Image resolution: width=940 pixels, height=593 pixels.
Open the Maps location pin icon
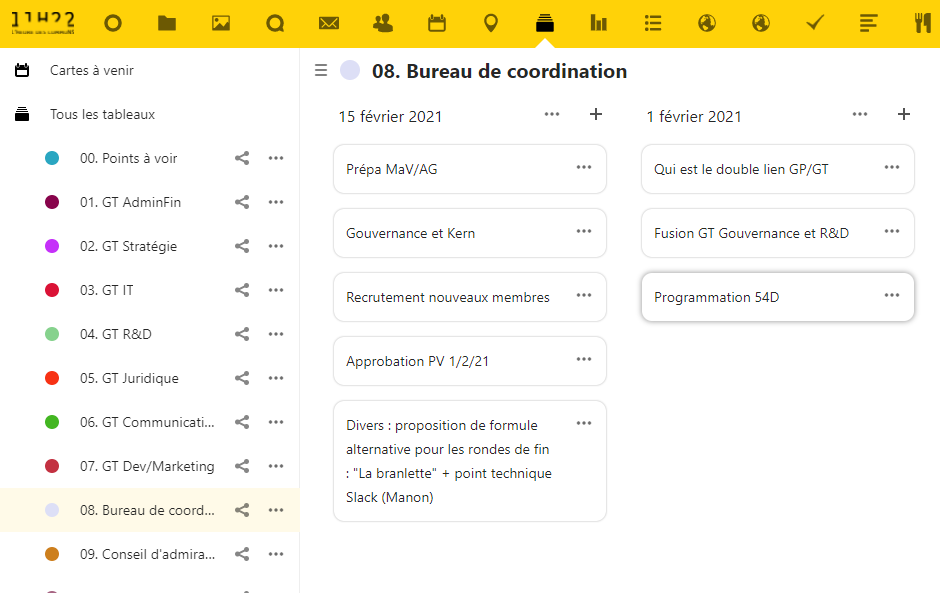491,23
